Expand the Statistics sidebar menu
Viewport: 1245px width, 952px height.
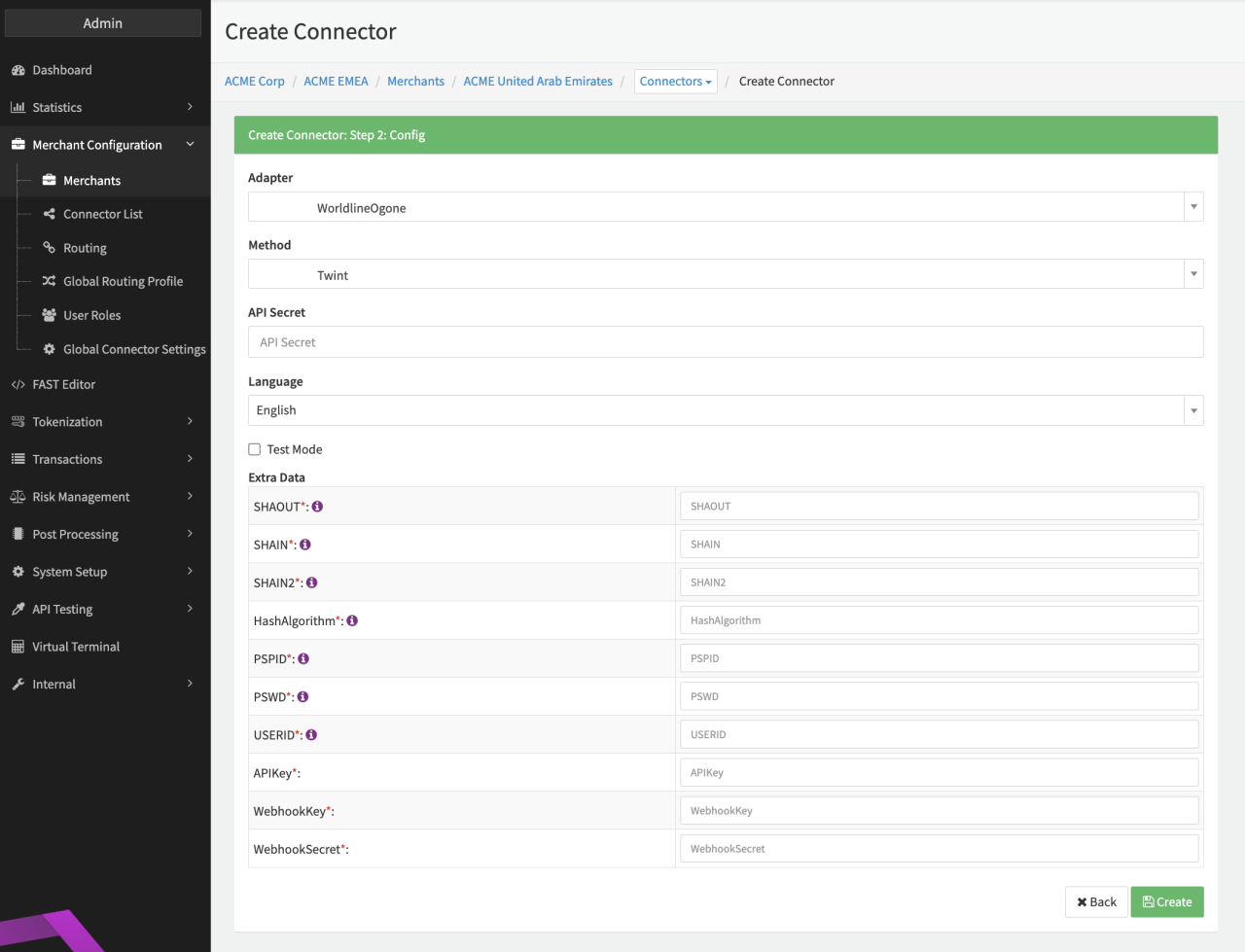tap(103, 108)
